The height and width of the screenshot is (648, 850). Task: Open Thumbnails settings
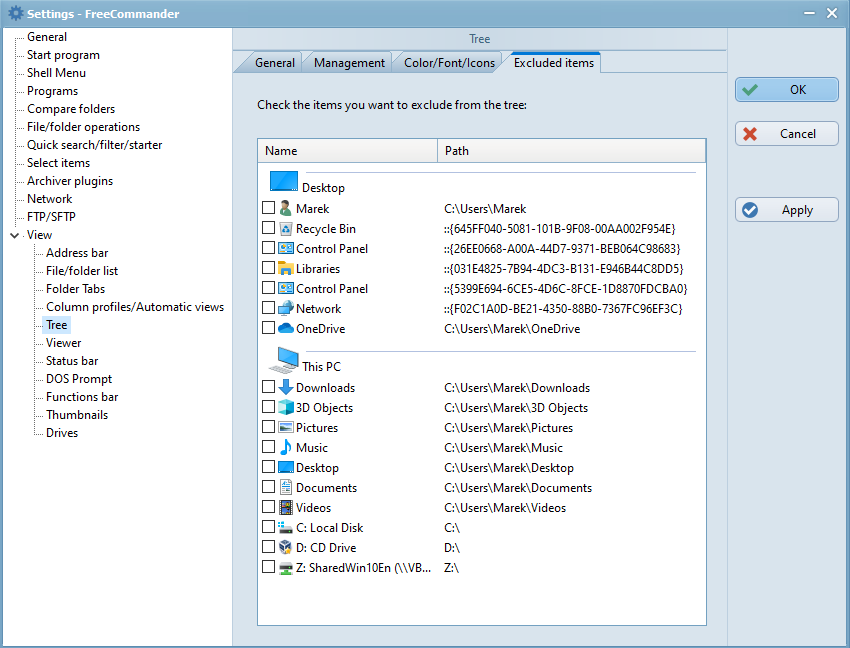[77, 415]
